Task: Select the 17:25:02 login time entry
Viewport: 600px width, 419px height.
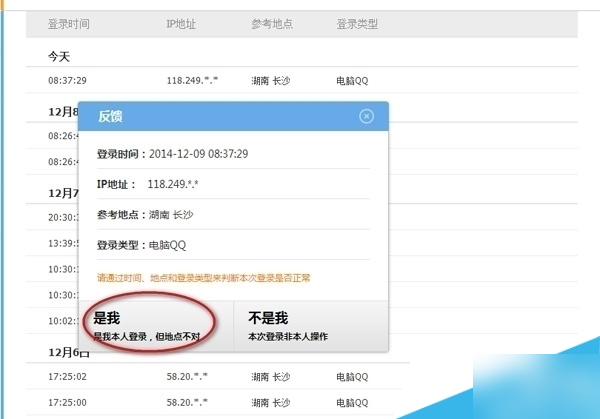Action: tap(67, 377)
